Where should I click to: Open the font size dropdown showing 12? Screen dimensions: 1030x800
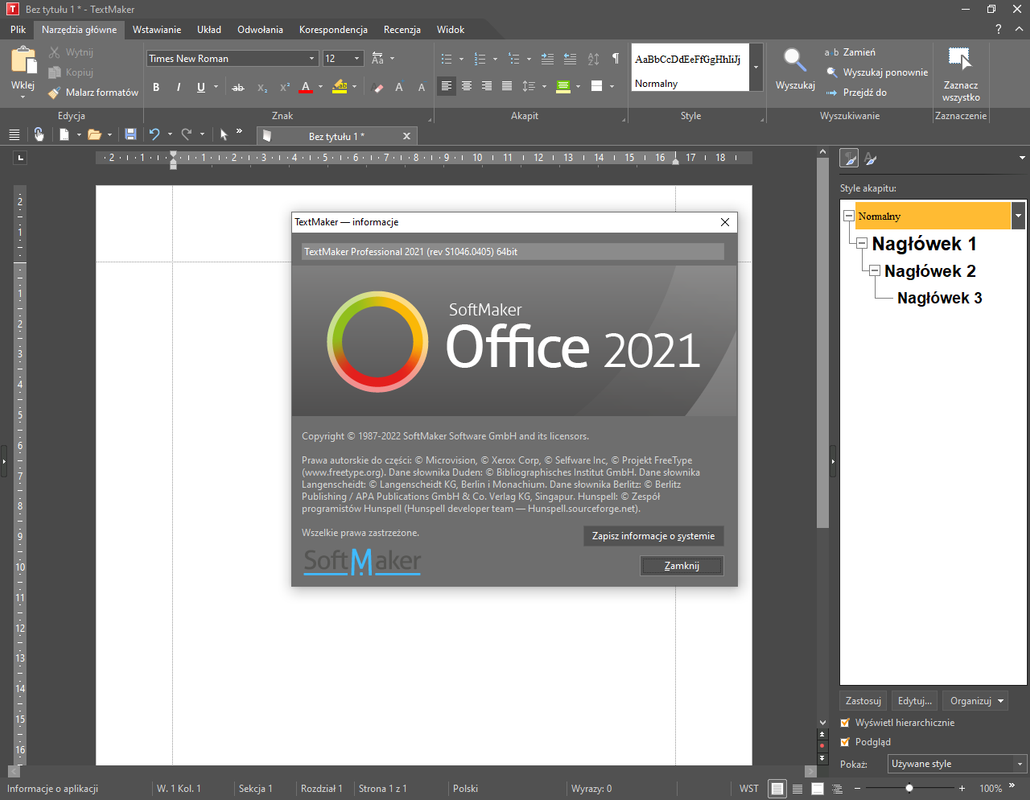[x=357, y=58]
